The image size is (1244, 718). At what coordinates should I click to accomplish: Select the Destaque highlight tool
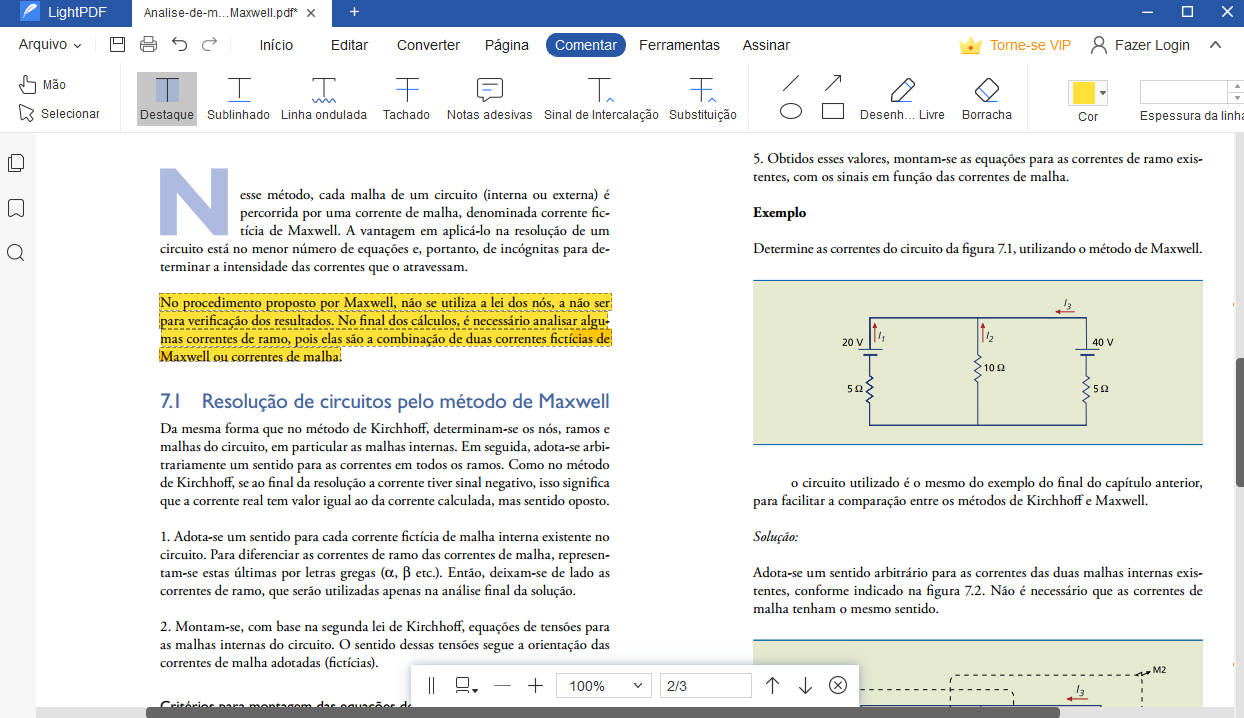pos(167,98)
